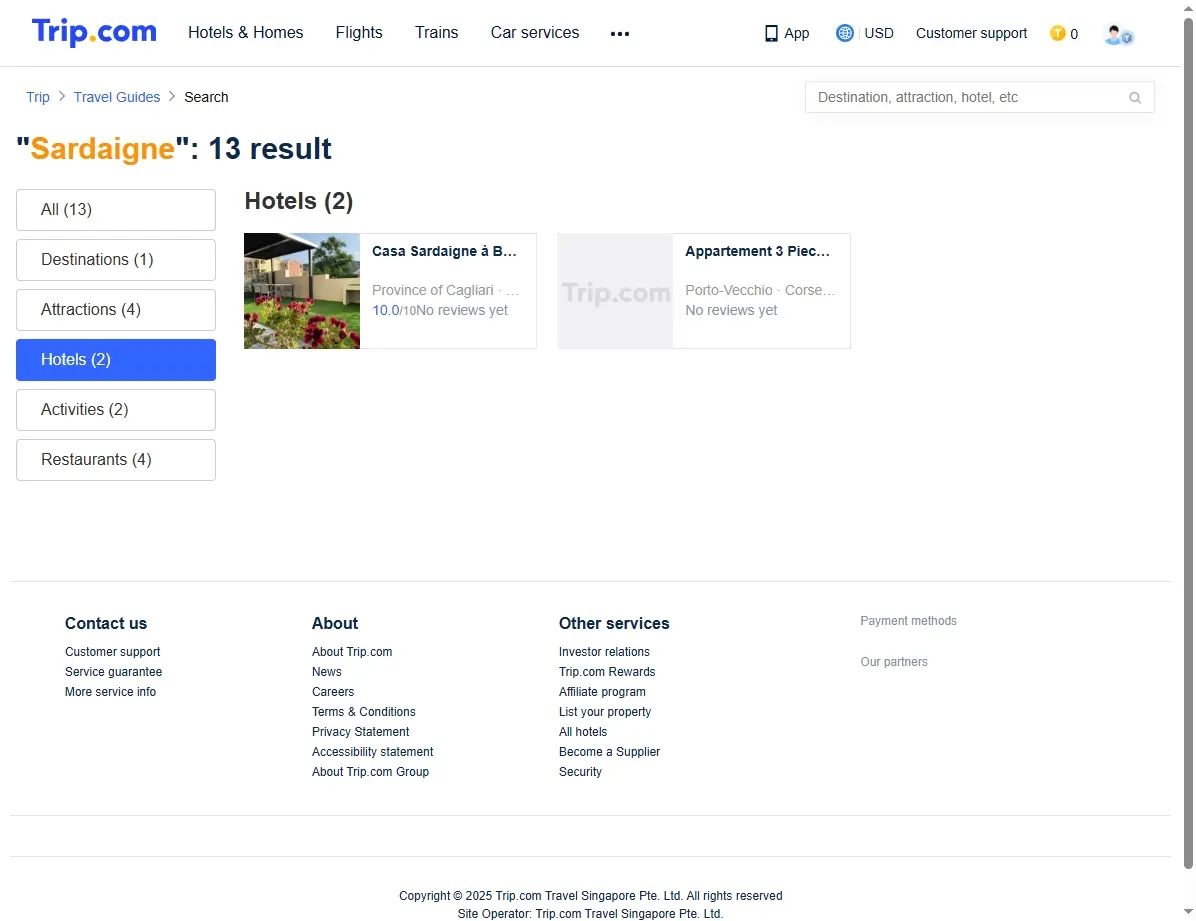Open Accessibility statement link
This screenshot has height=921, width=1196.
(372, 752)
